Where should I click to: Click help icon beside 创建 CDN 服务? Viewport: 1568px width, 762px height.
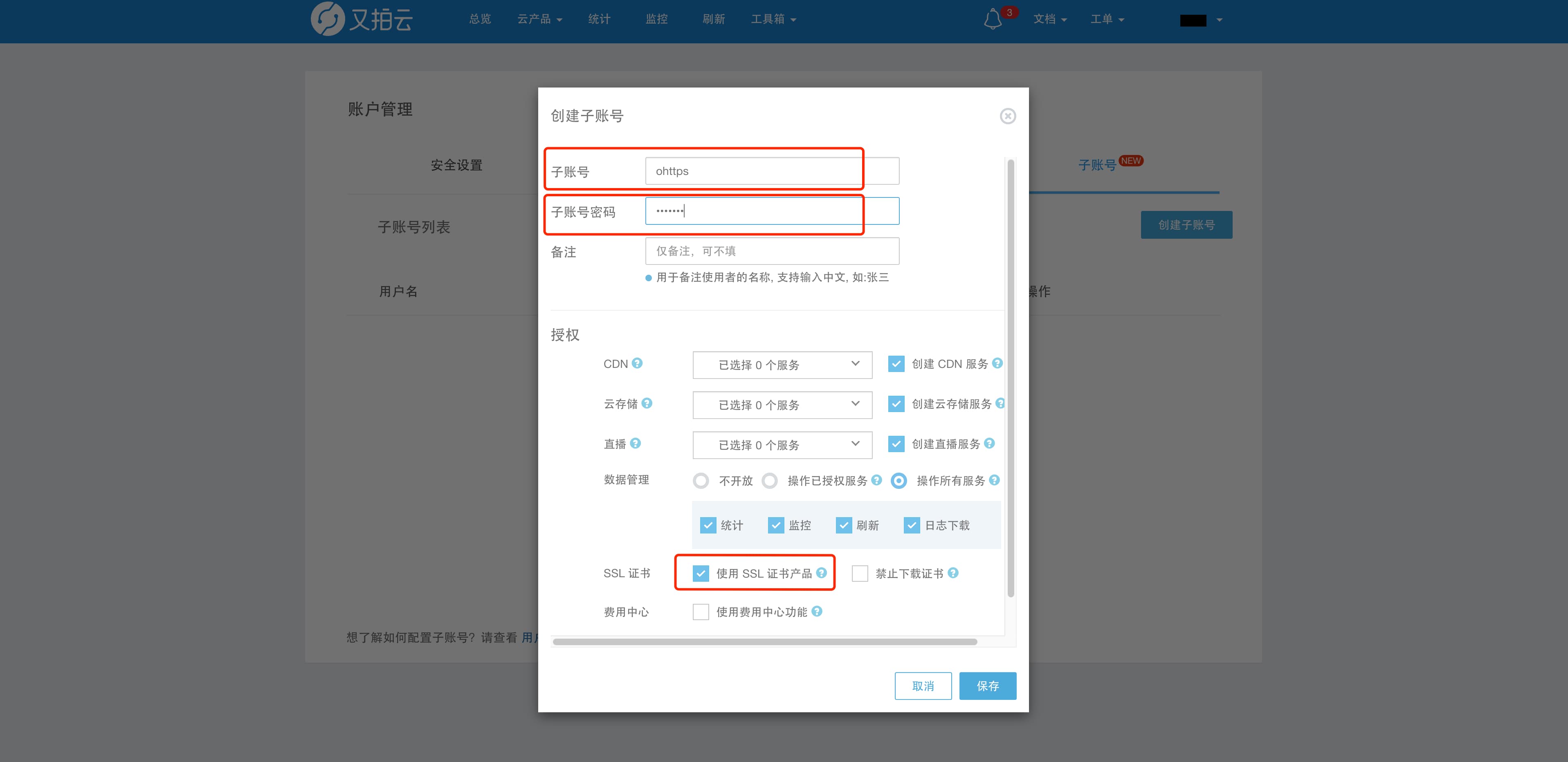(997, 363)
